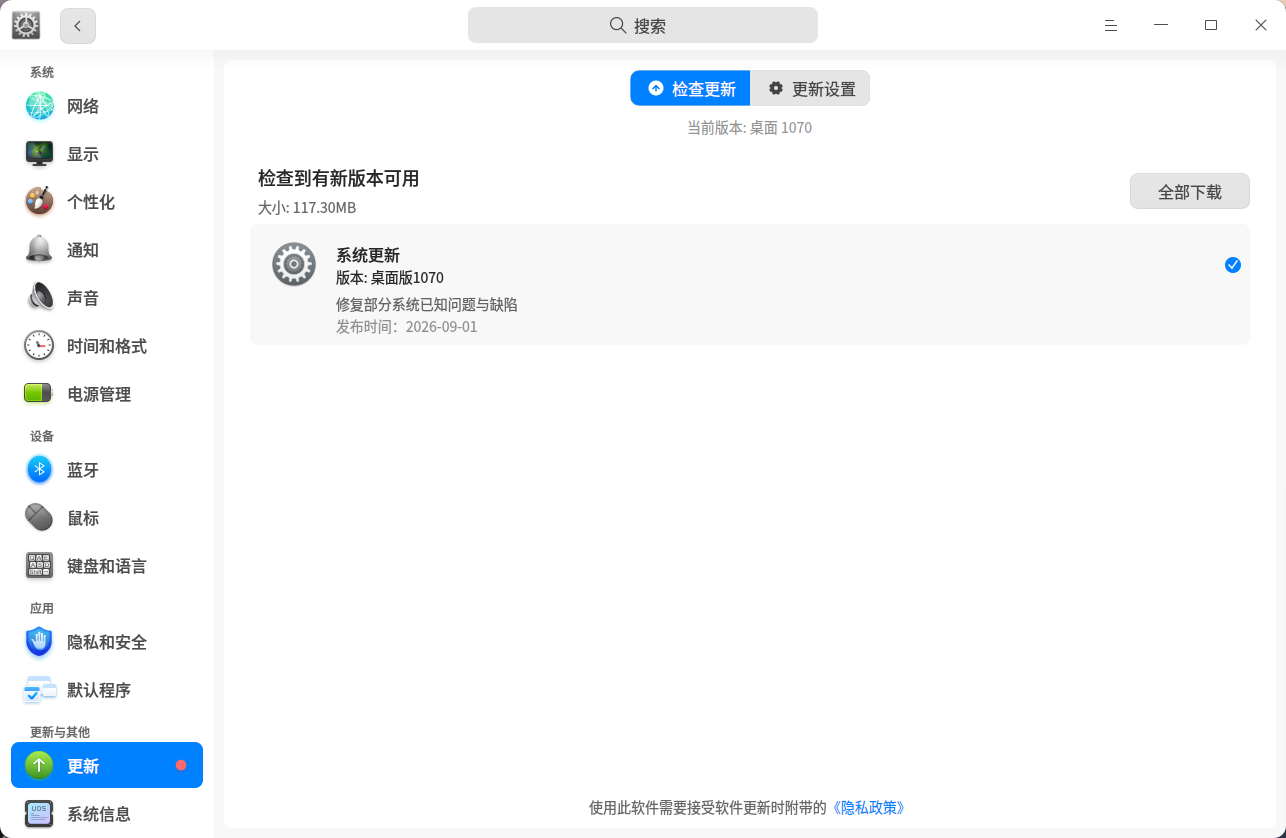This screenshot has width=1286, height=838.
Task: Open the Time and Format clock icon
Action: tap(39, 346)
